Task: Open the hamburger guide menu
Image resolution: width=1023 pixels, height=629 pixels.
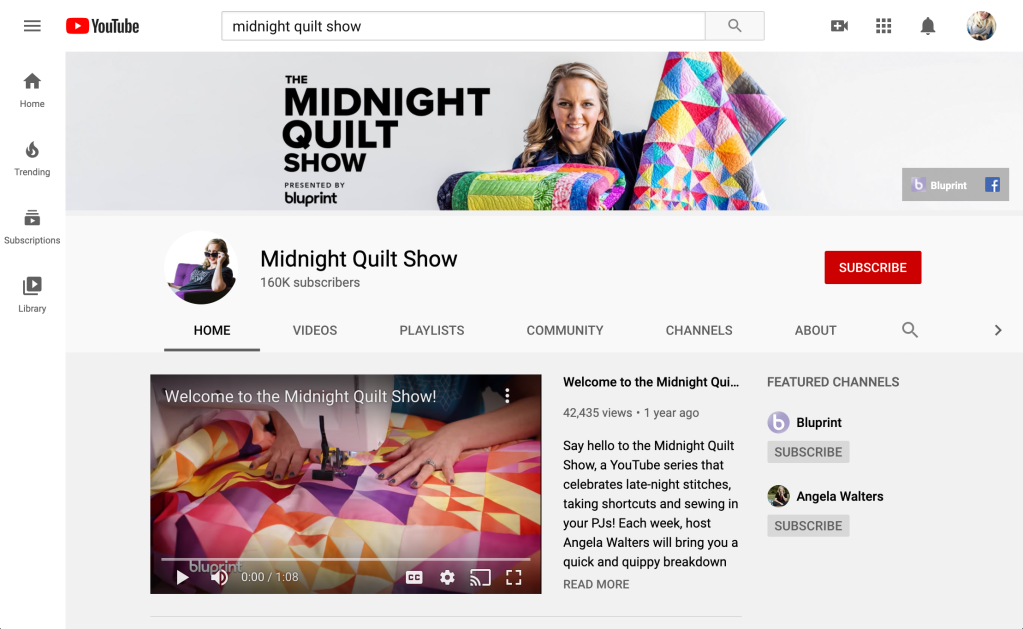Action: [x=32, y=26]
